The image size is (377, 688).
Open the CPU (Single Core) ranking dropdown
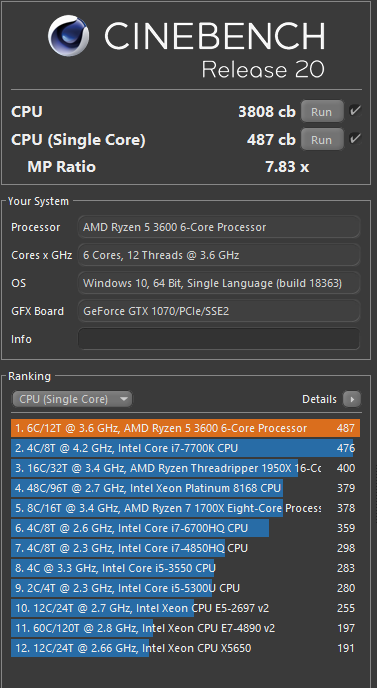click(x=72, y=399)
